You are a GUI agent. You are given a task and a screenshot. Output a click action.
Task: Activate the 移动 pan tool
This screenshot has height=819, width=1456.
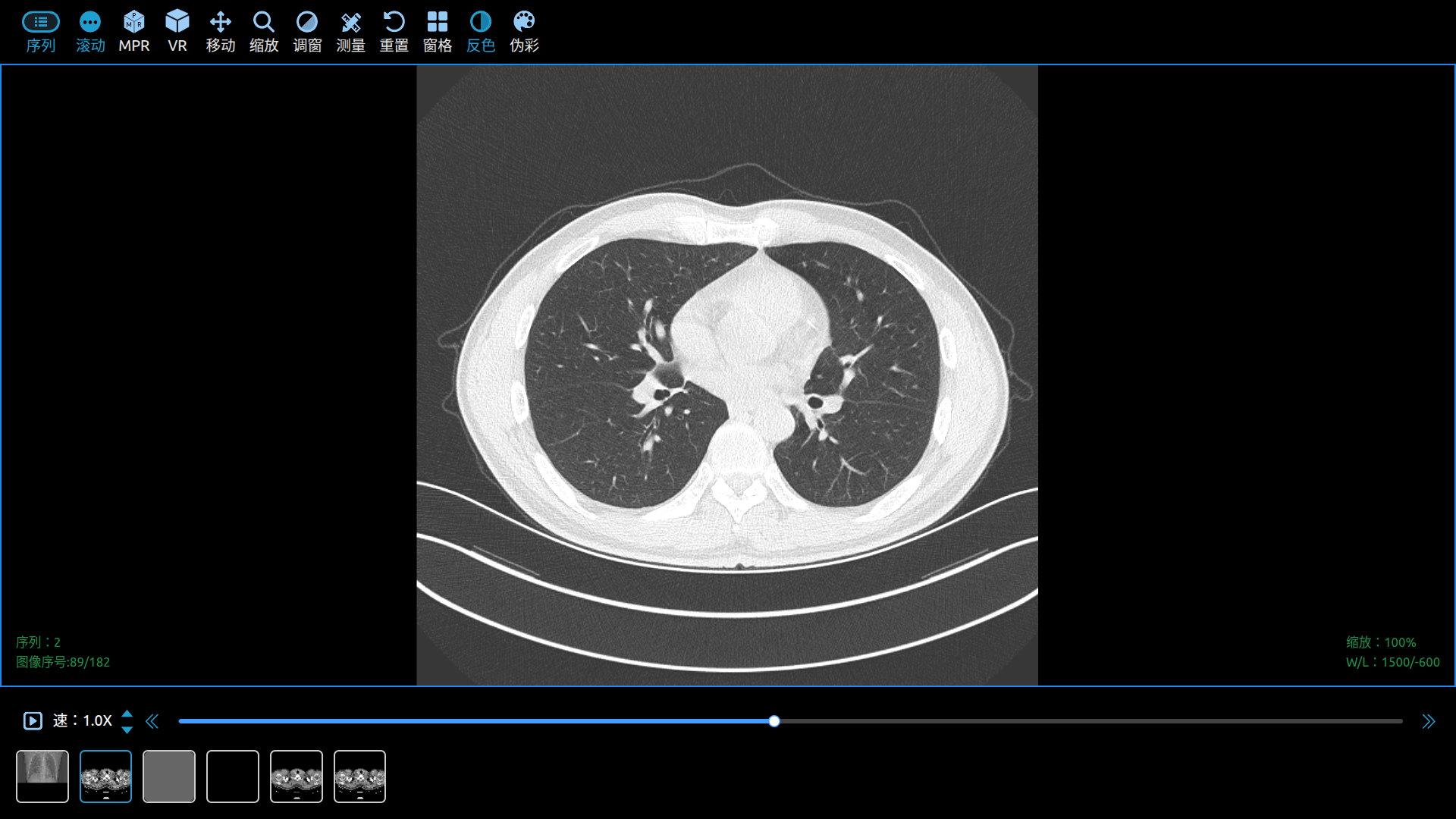tap(220, 30)
